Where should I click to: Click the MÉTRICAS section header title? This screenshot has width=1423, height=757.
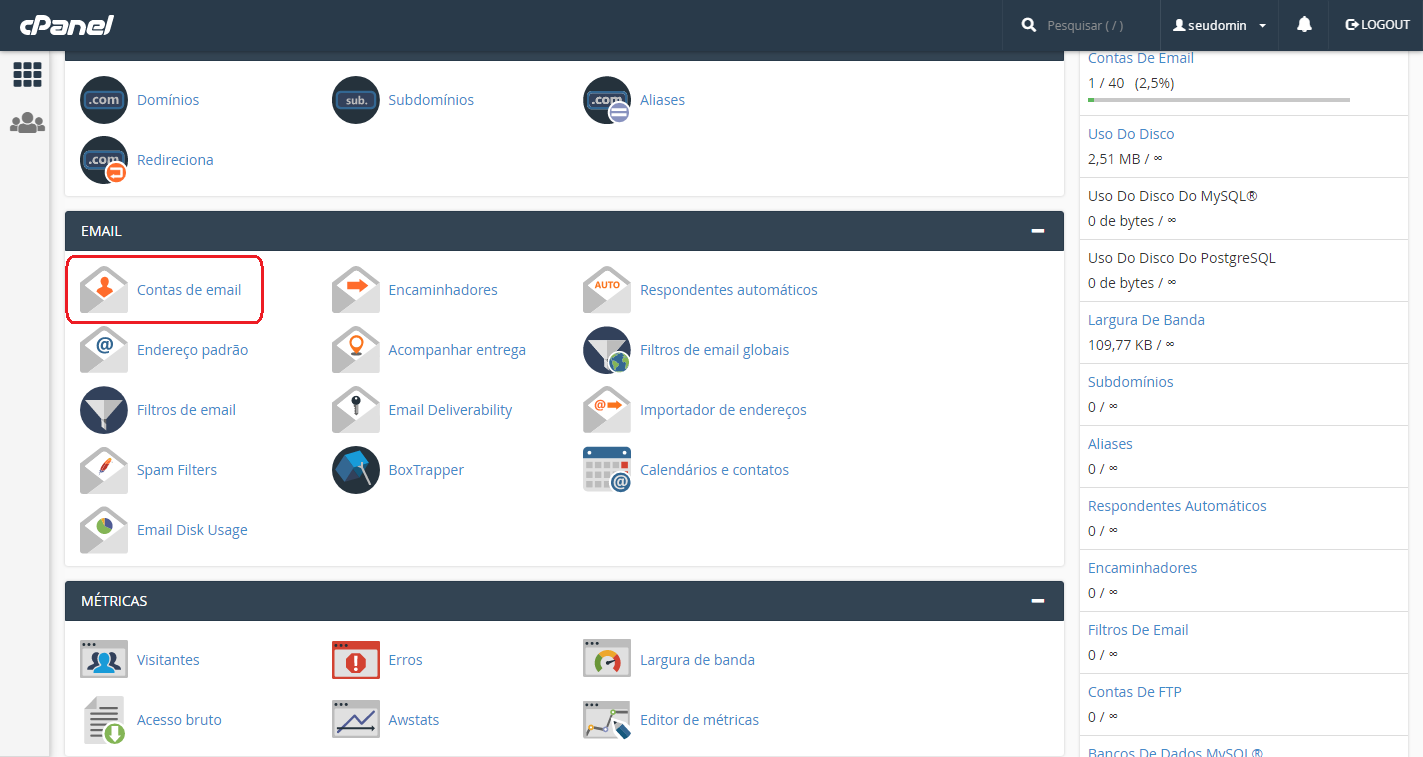pyautogui.click(x=114, y=601)
